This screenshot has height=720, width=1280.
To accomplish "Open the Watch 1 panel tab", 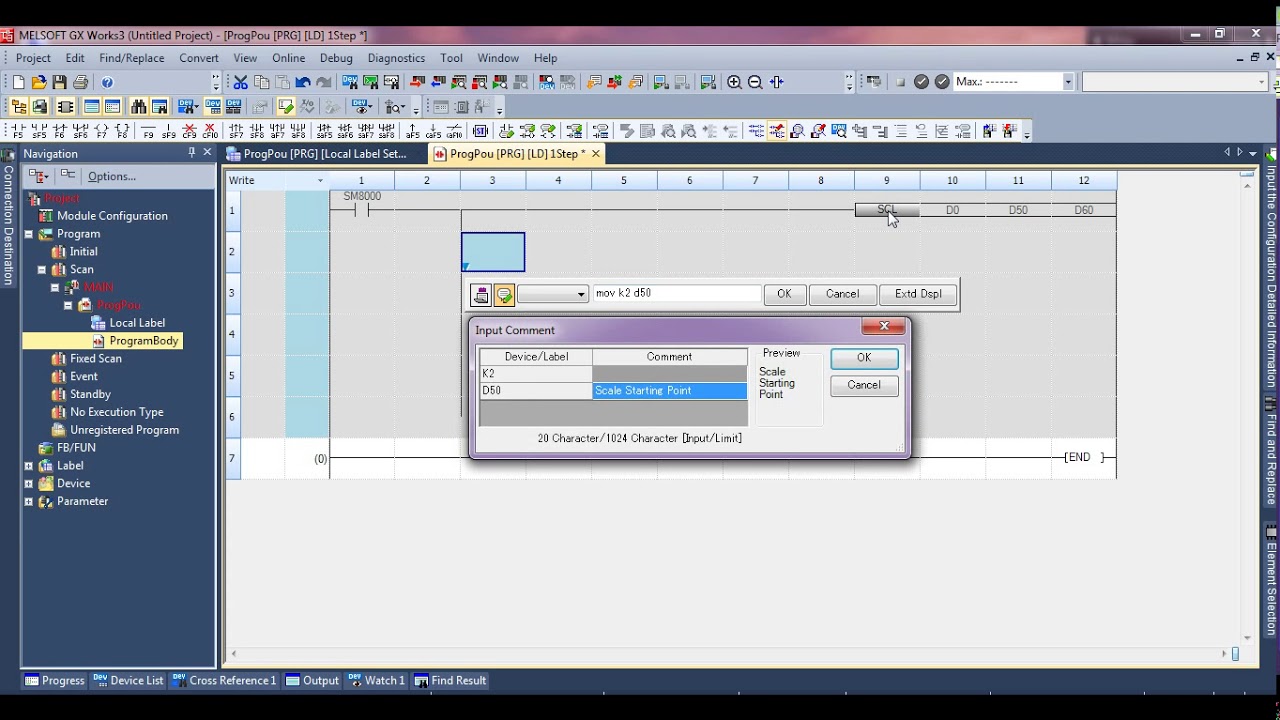I will pos(376,681).
